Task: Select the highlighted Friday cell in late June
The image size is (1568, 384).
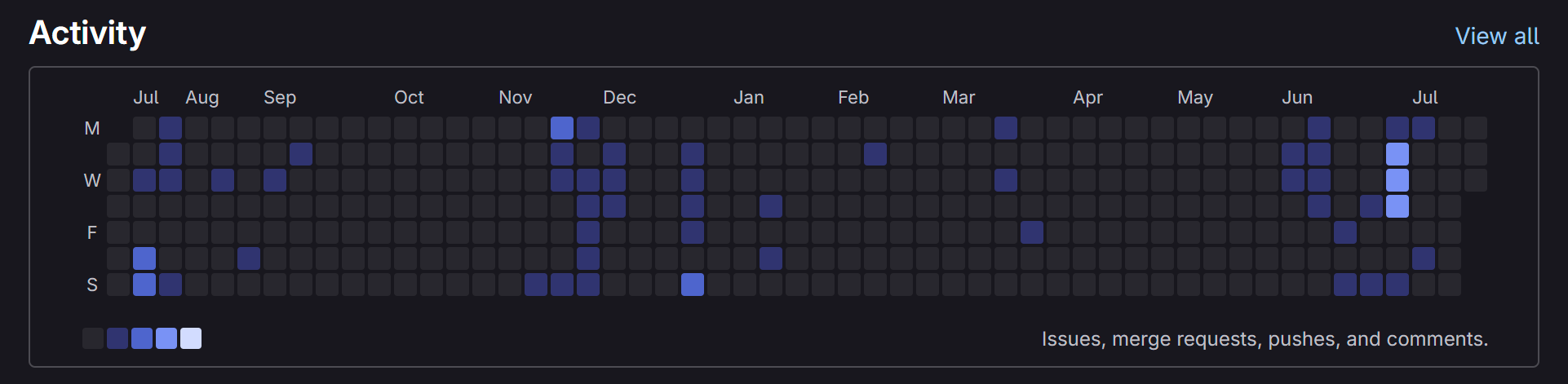Action: (x=1345, y=232)
